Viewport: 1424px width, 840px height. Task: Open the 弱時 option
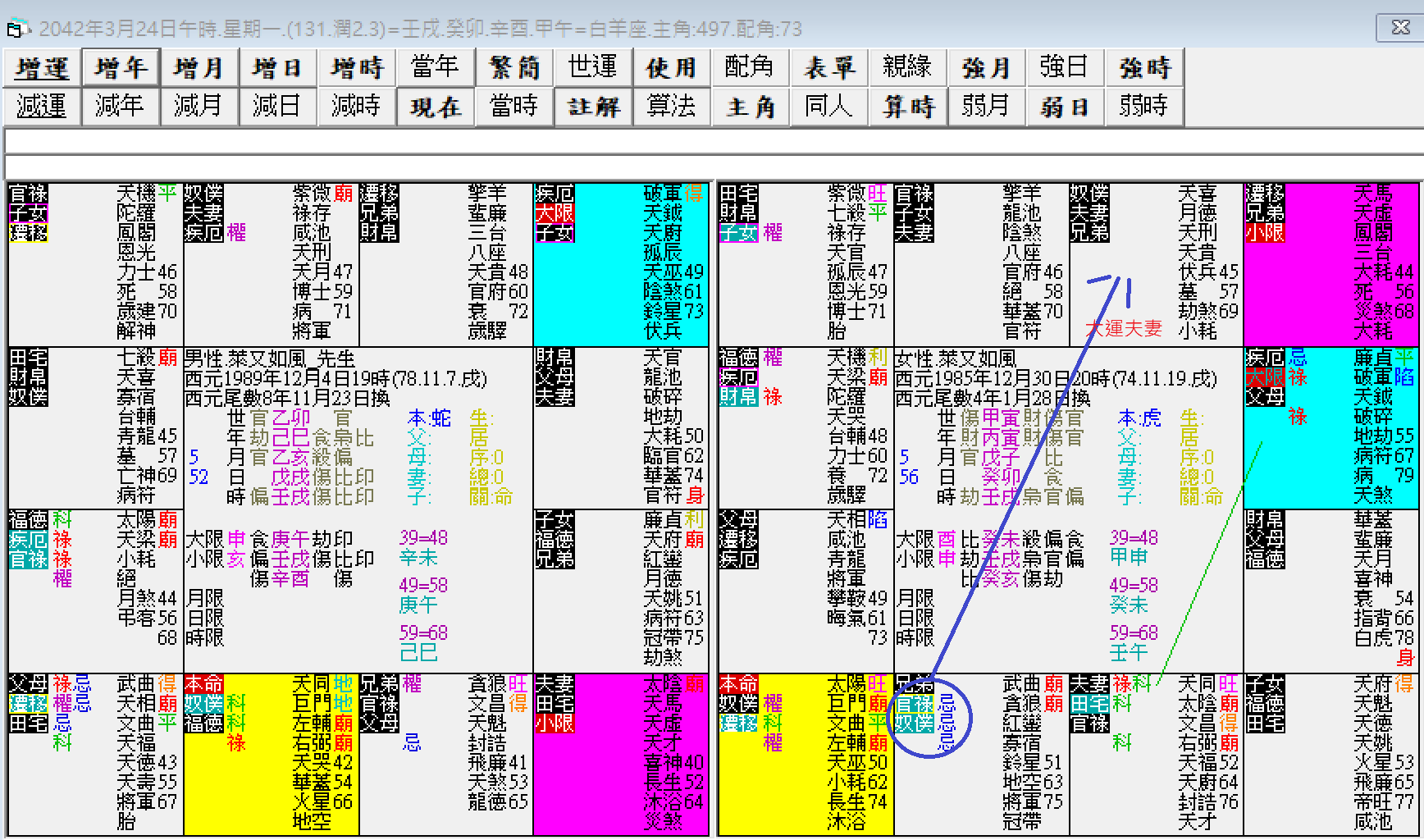pyautogui.click(x=1144, y=107)
